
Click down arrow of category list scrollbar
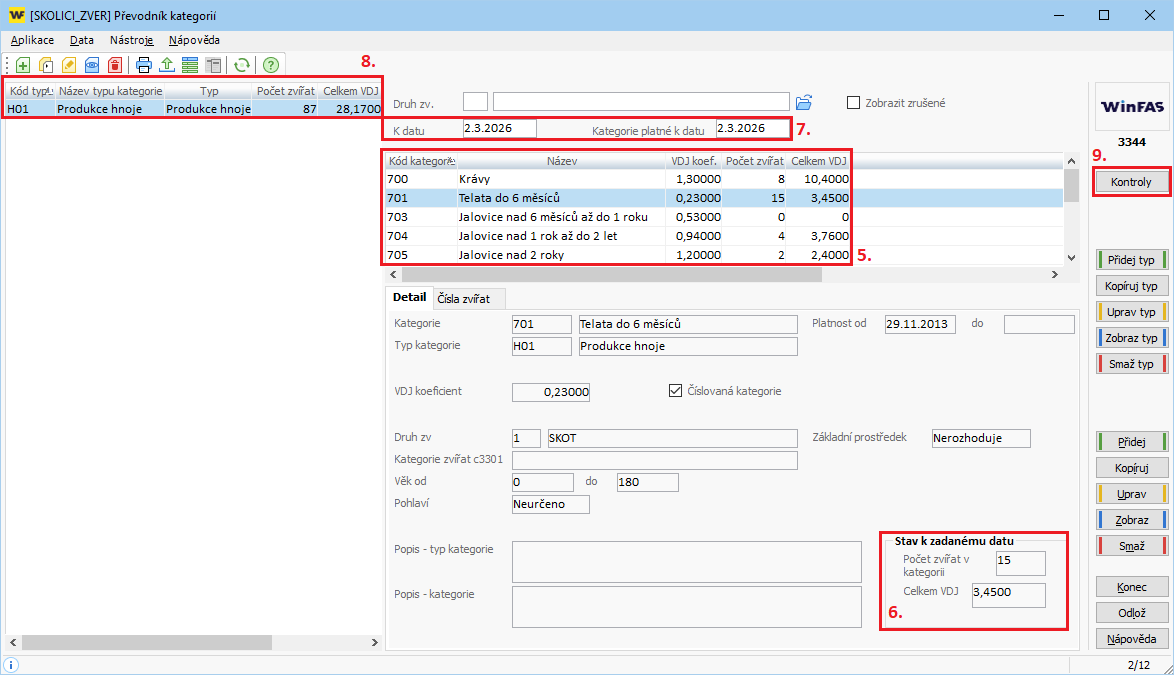[x=1071, y=256]
